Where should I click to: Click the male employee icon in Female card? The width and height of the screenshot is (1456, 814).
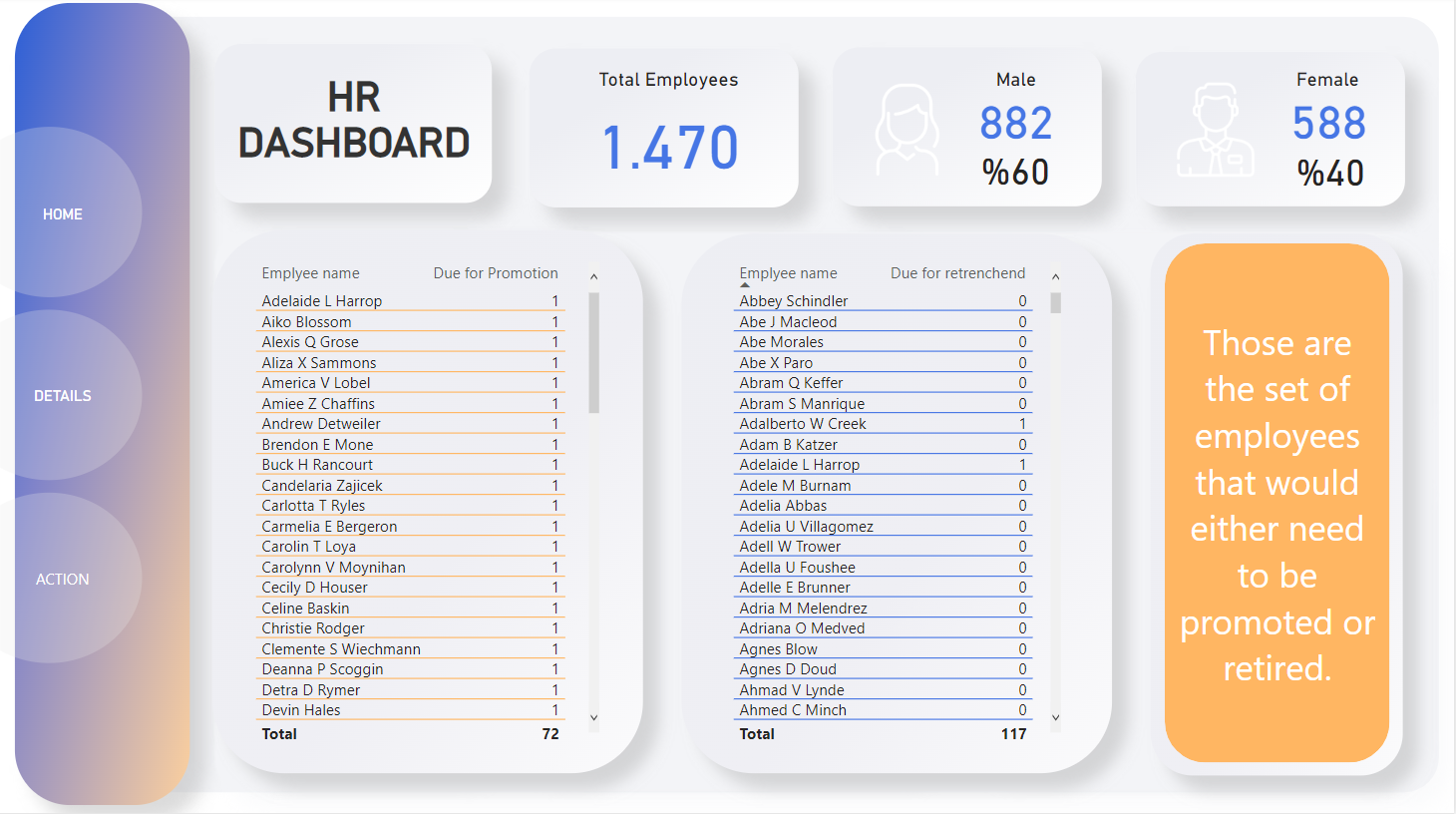1215,131
